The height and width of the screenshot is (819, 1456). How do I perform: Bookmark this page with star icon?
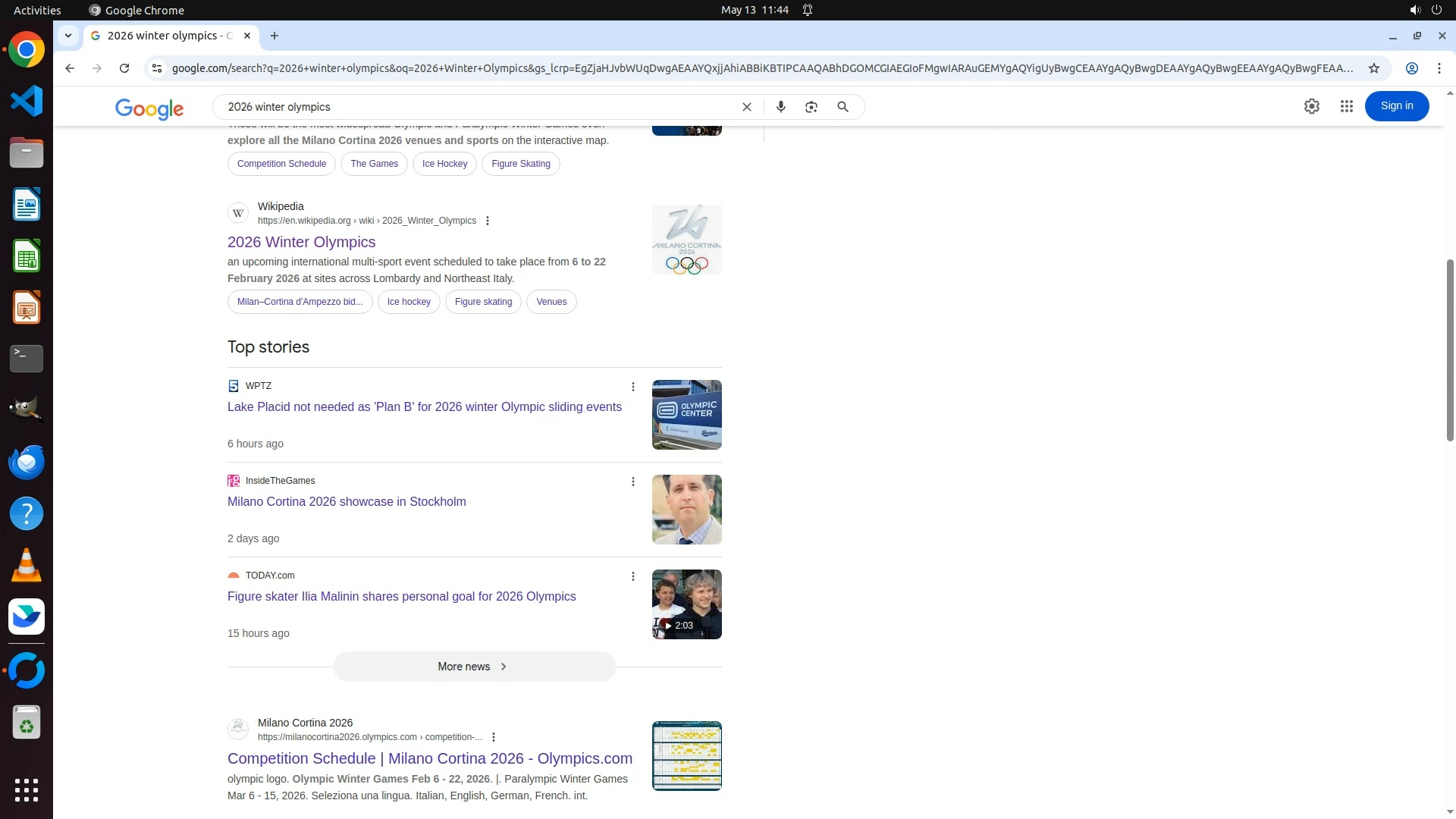pos(1373,68)
